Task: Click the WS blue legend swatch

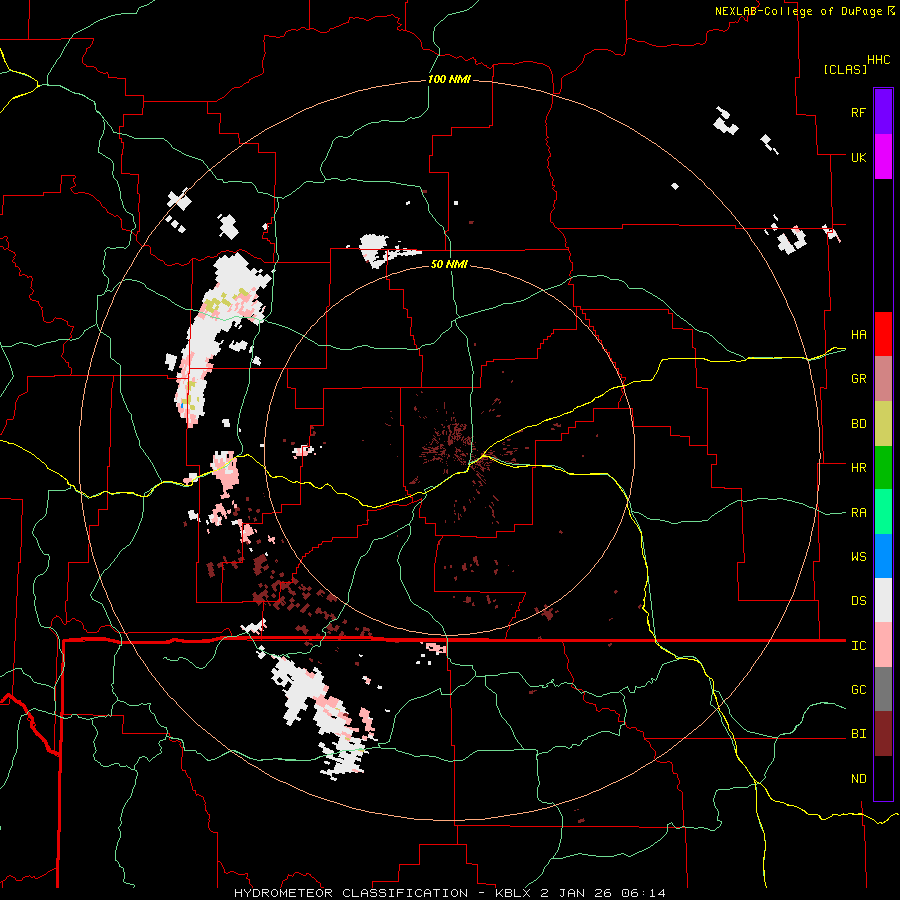Action: pyautogui.click(x=883, y=556)
